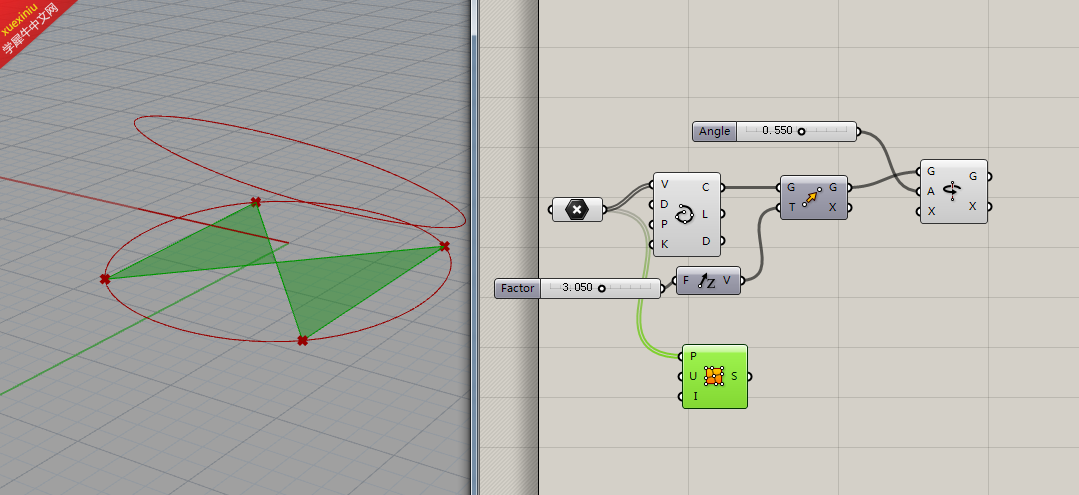Click the P input of the curve component
Image resolution: width=1079 pixels, height=495 pixels.
point(664,224)
